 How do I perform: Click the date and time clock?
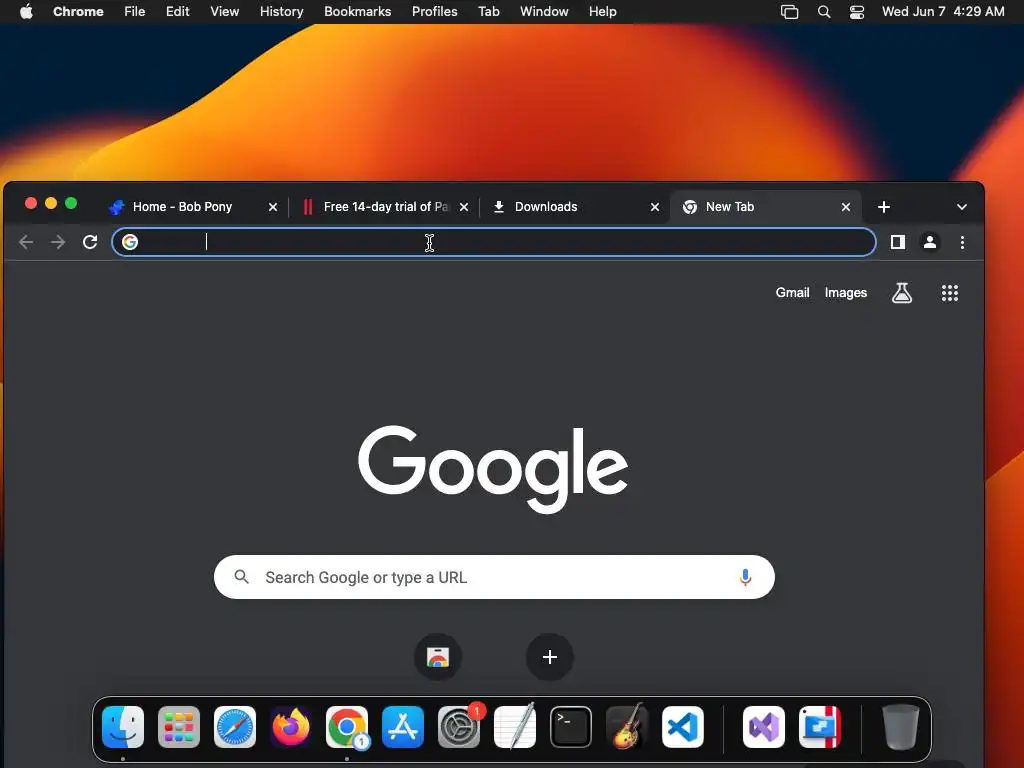(943, 11)
